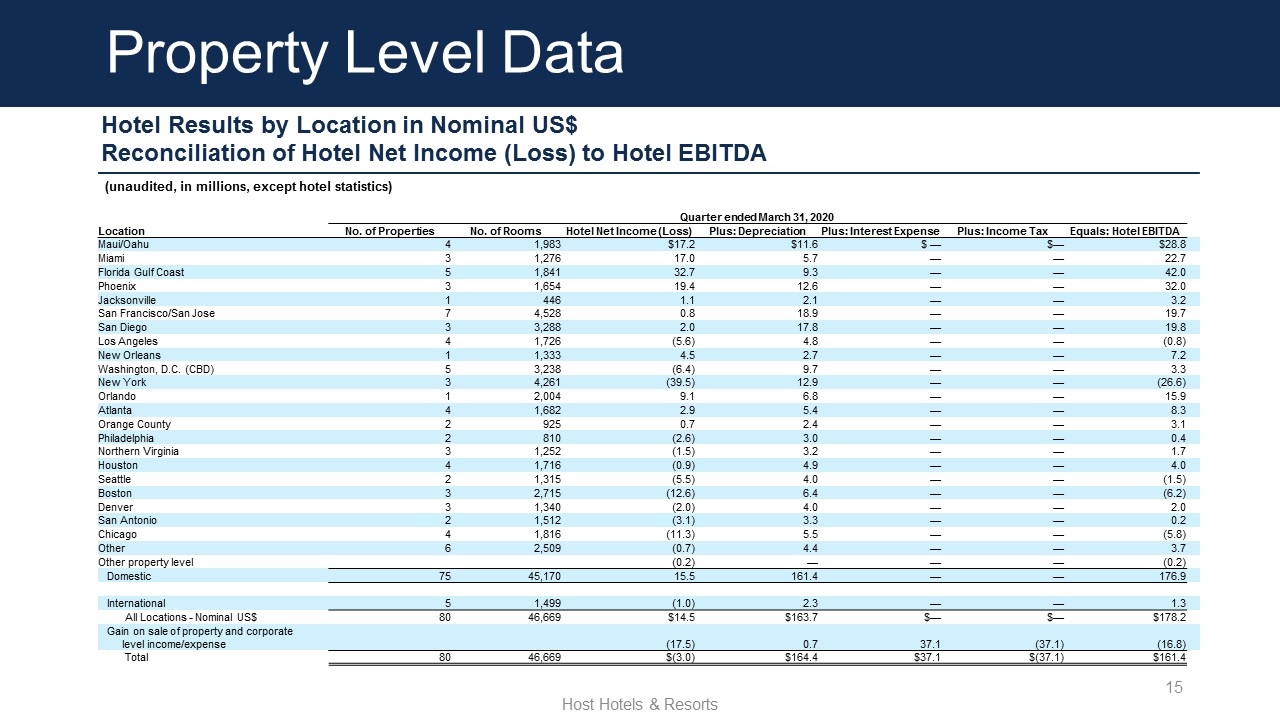Image resolution: width=1280 pixels, height=720 pixels.
Task: Click the 'Property Level Data' slide title
Action: coord(365,52)
